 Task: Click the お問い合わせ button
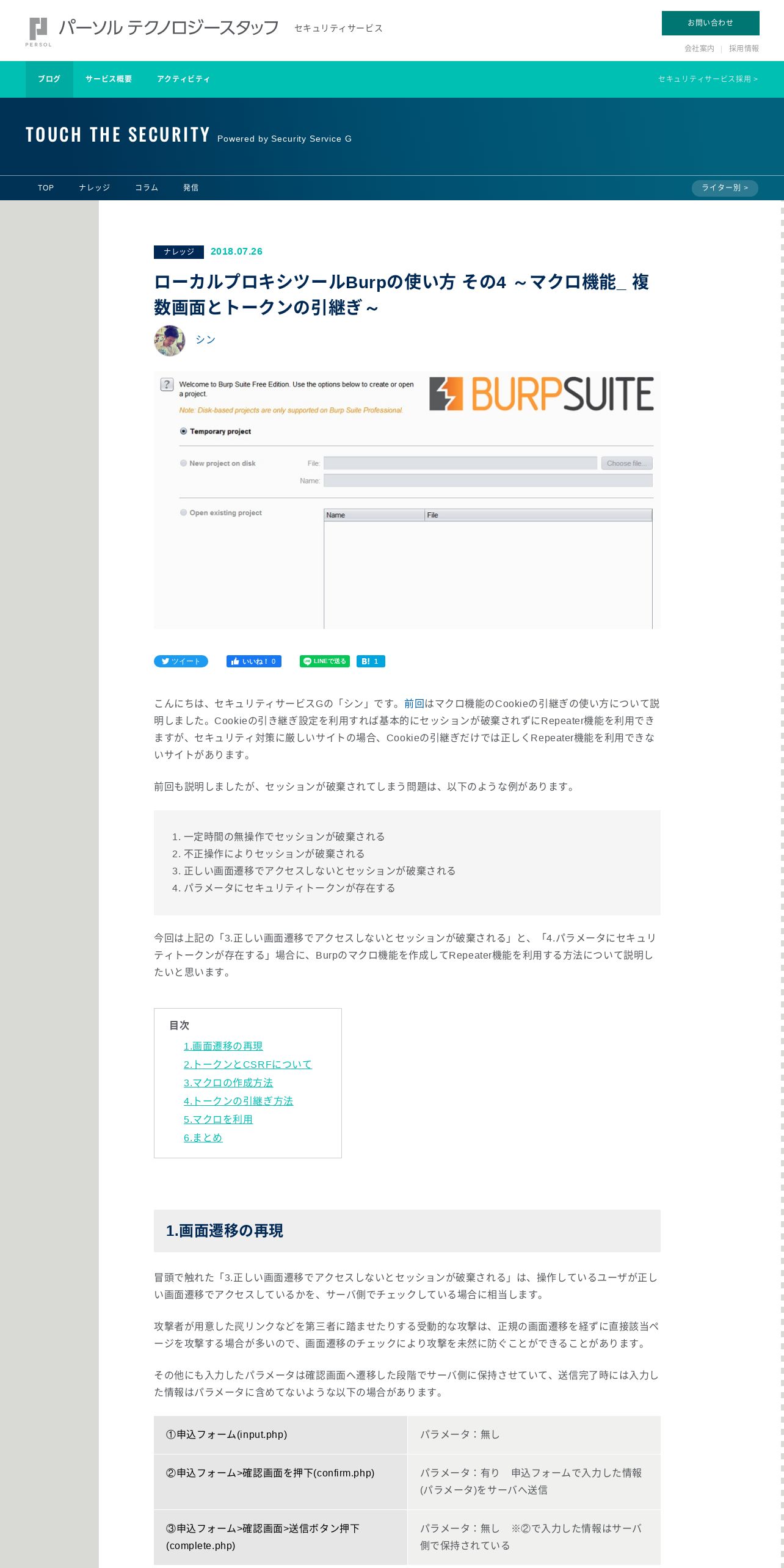coord(711,23)
